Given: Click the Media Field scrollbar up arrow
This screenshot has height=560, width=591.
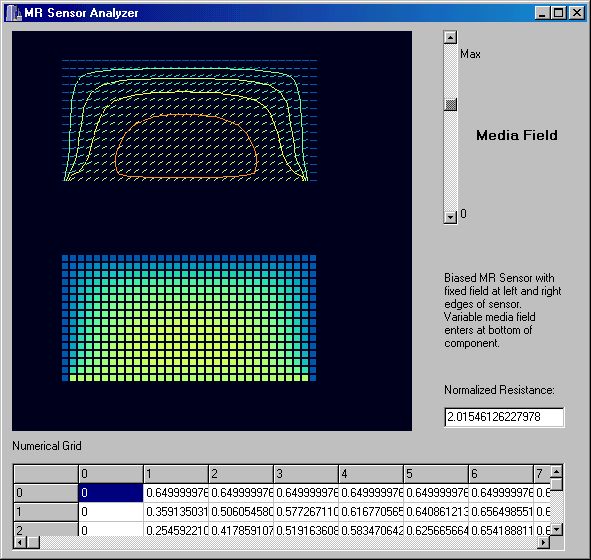Looking at the screenshot, I should pos(450,37).
